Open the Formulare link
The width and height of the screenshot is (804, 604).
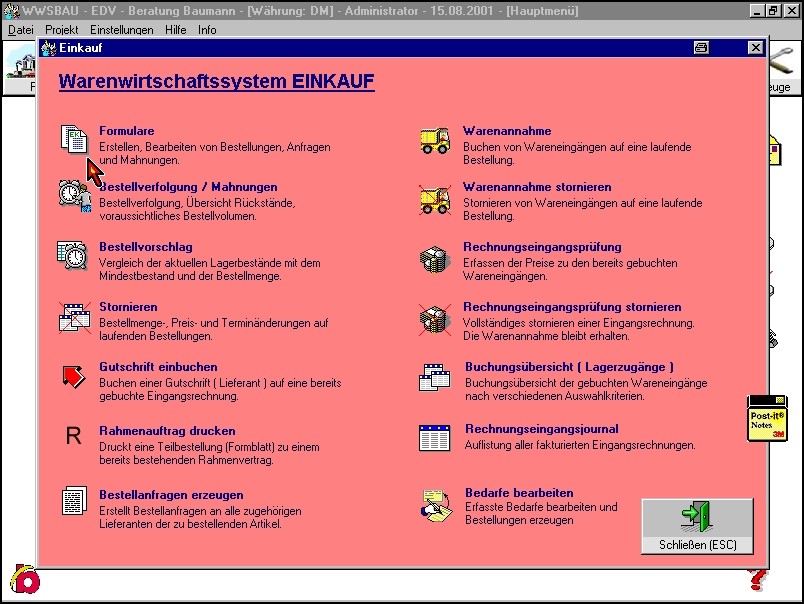click(x=127, y=131)
